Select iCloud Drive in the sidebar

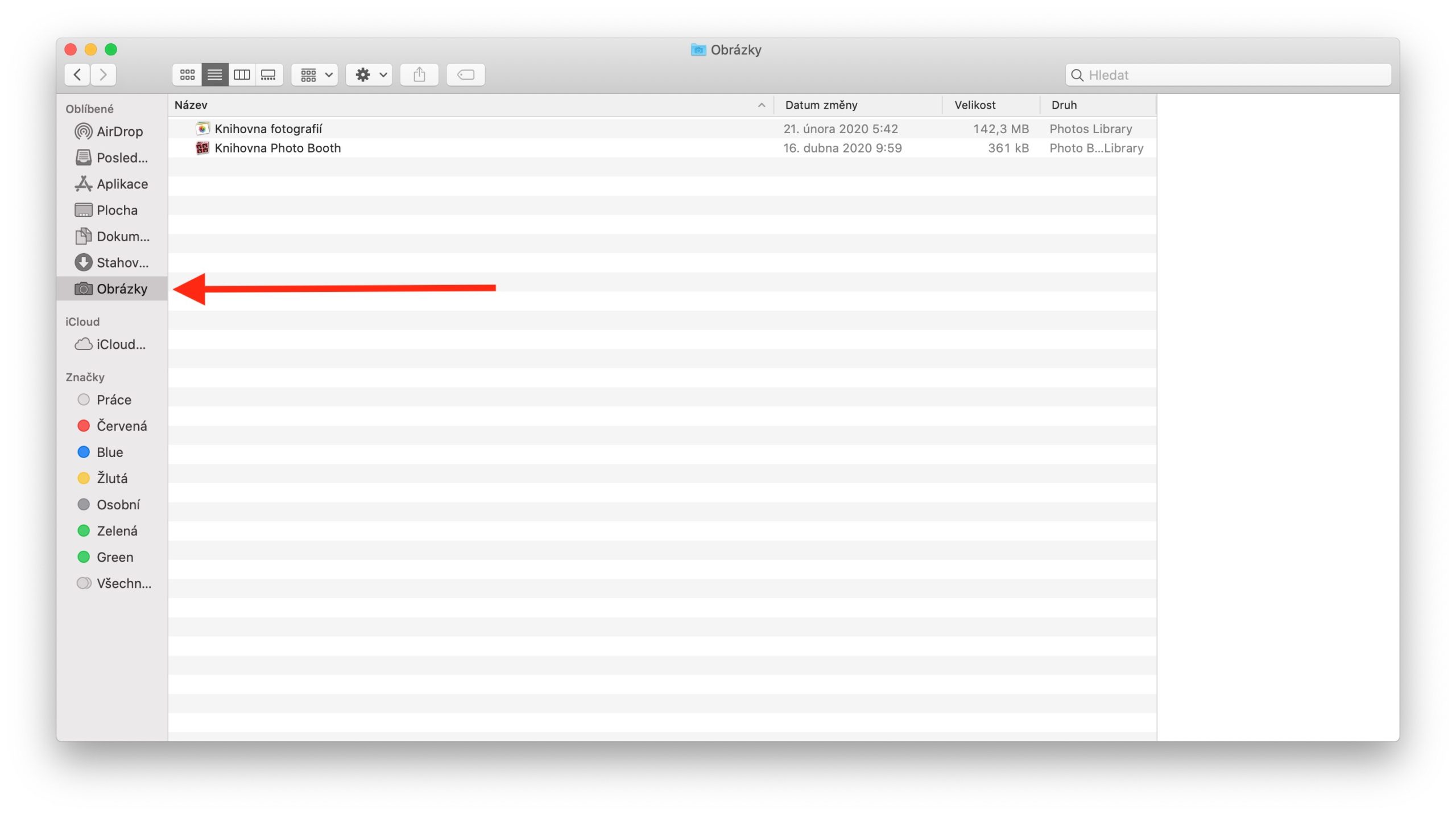[121, 344]
